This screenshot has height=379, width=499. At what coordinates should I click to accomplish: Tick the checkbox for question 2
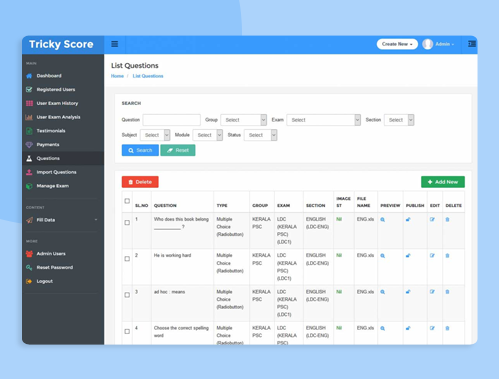click(x=127, y=259)
